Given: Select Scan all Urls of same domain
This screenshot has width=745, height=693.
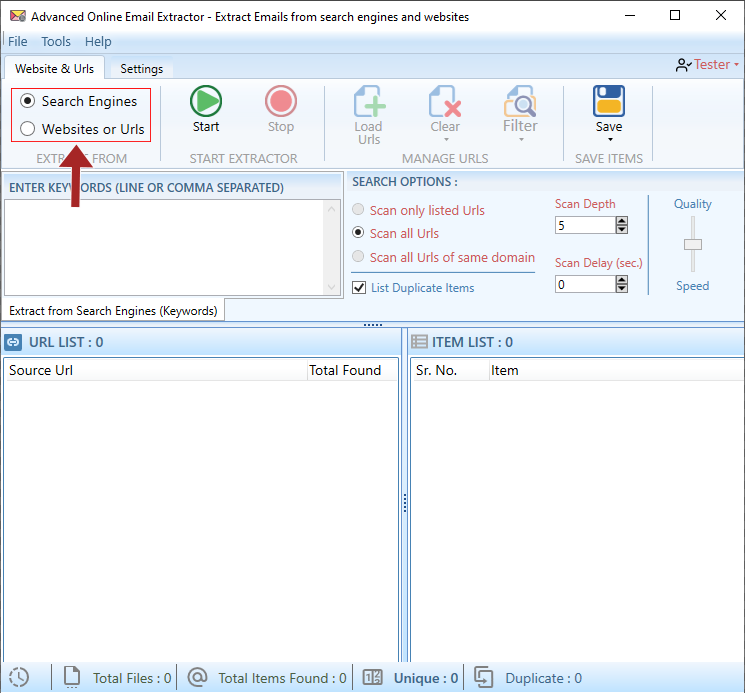Looking at the screenshot, I should point(358,256).
